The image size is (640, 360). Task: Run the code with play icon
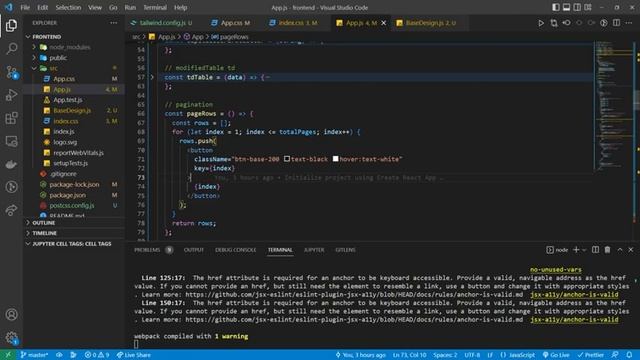click(x=541, y=23)
